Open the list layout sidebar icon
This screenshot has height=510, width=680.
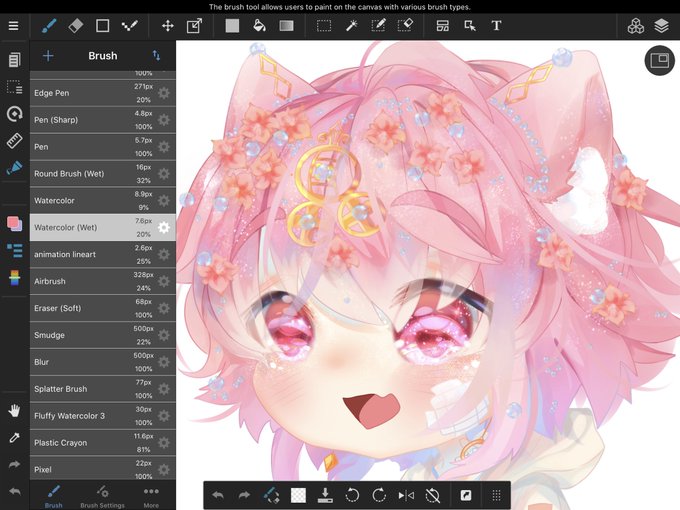[14, 251]
